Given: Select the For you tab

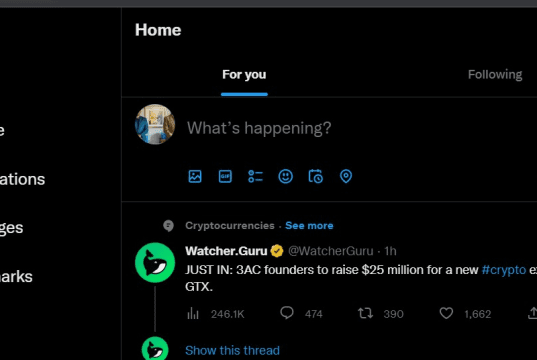Looking at the screenshot, I should [244, 74].
